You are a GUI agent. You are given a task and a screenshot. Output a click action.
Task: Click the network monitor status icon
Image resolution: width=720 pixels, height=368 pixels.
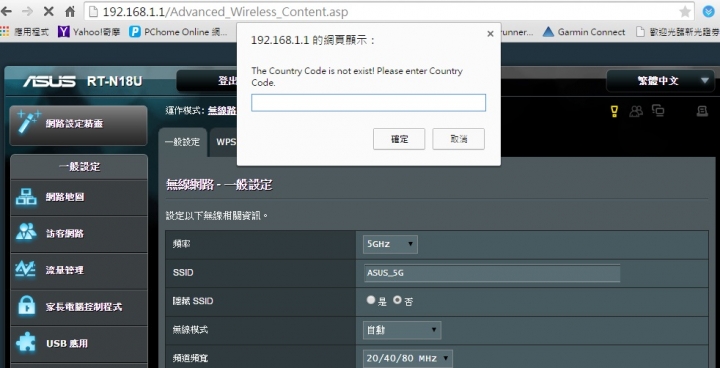pos(658,111)
